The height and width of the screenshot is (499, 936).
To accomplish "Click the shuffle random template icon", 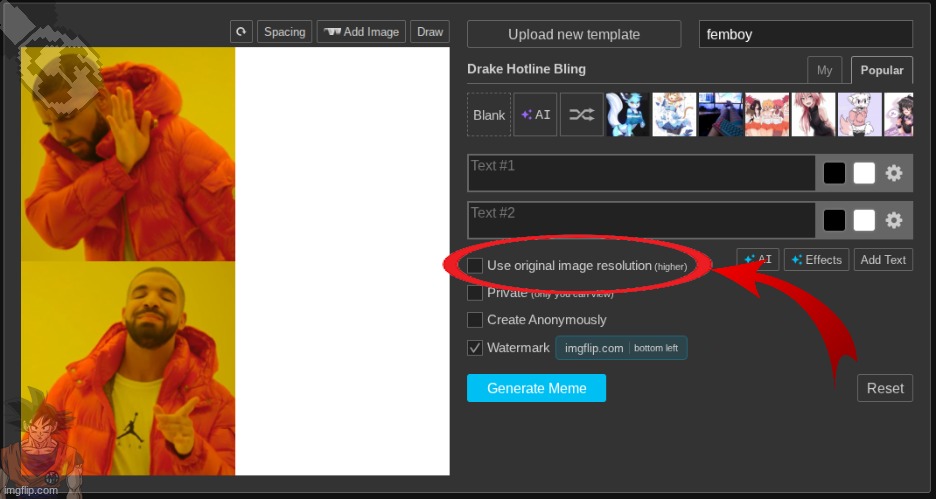I will coord(582,115).
